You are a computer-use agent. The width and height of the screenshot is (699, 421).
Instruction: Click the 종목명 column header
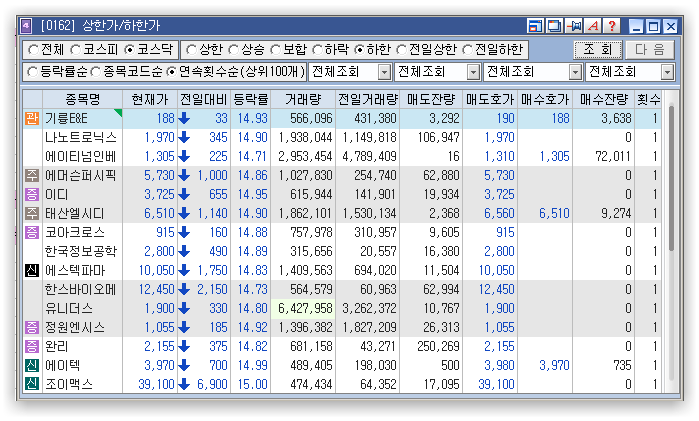83,99
